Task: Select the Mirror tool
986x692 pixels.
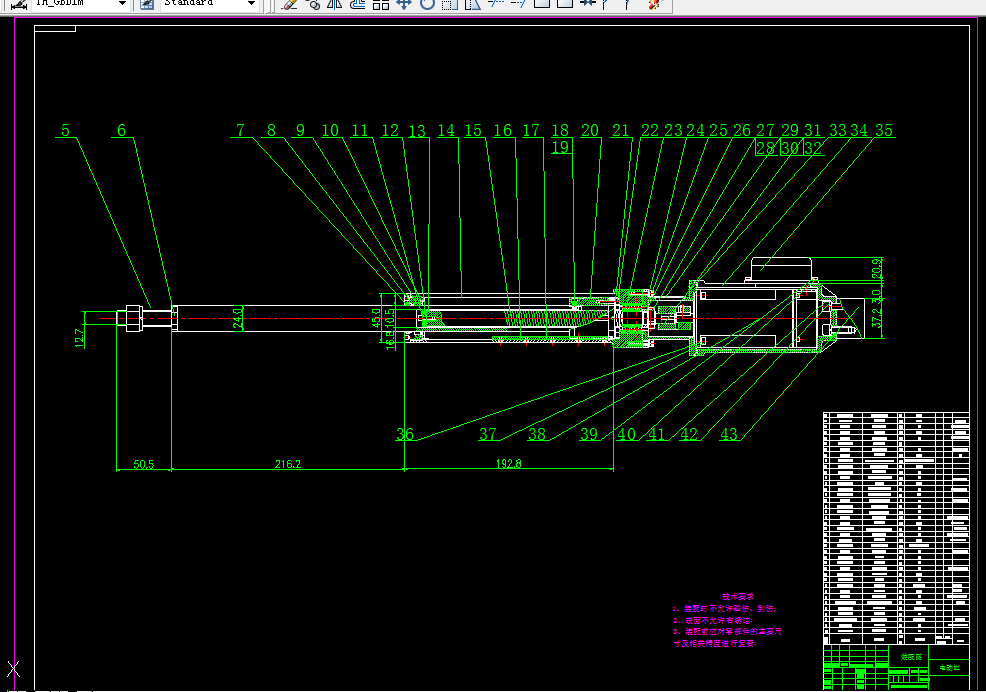Action: (x=335, y=4)
